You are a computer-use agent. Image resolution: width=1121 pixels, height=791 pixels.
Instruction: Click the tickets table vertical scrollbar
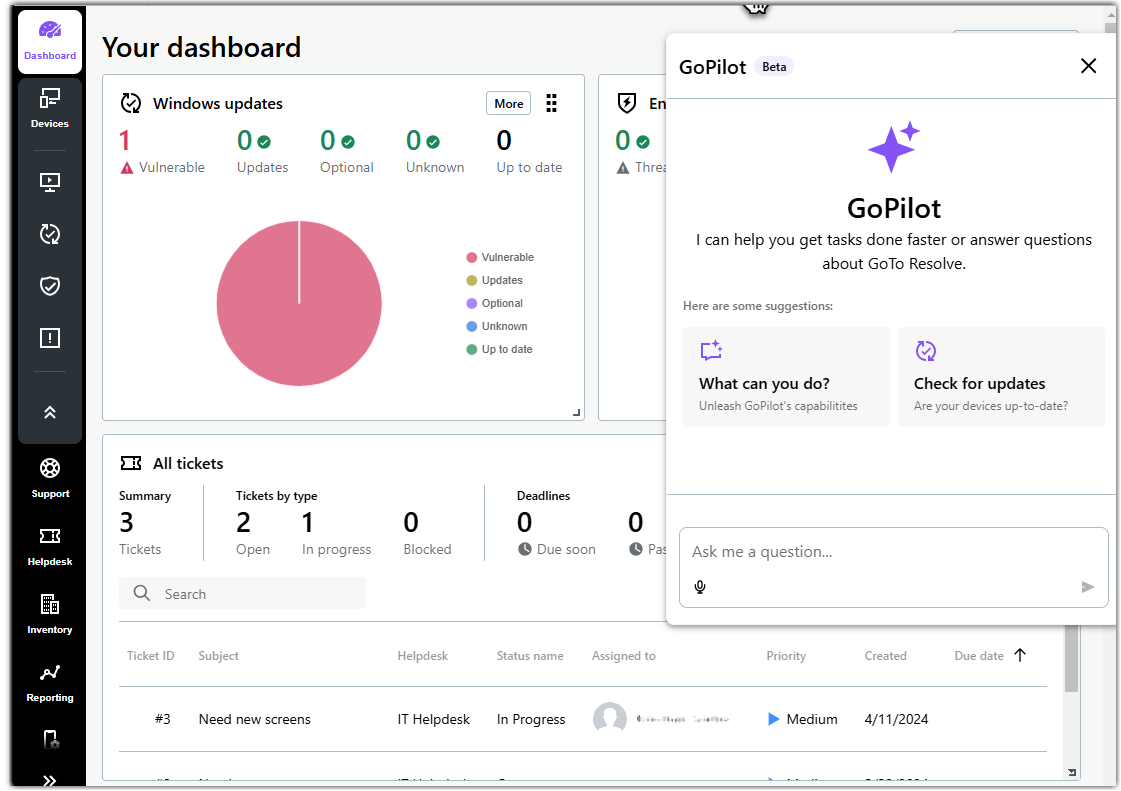point(1071,658)
